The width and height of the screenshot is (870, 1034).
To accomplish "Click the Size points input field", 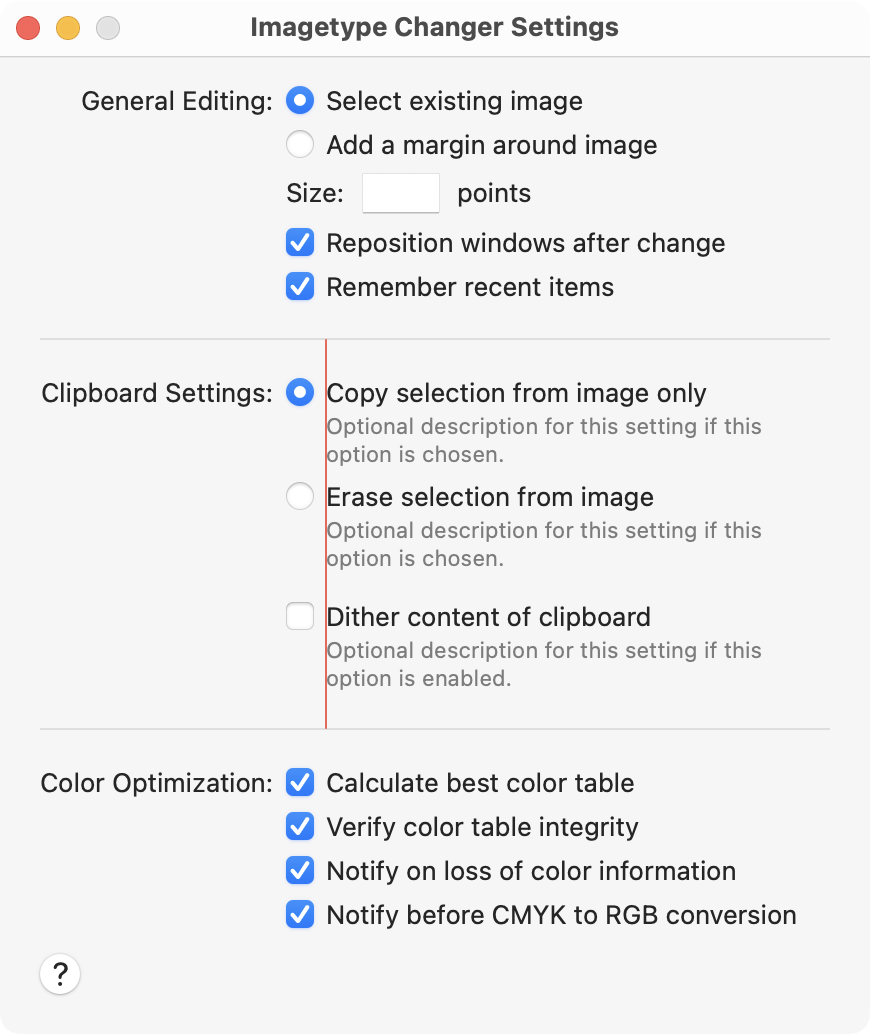I will coord(400,193).
